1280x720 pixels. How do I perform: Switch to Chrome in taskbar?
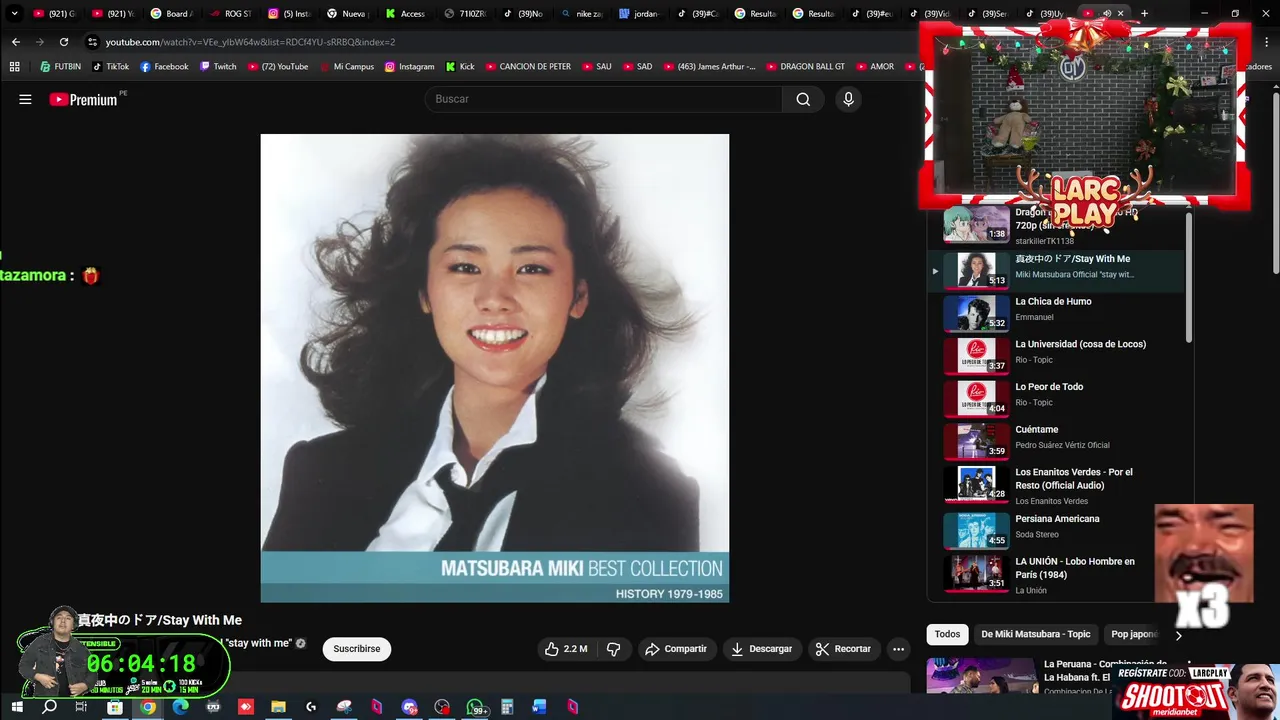148,707
